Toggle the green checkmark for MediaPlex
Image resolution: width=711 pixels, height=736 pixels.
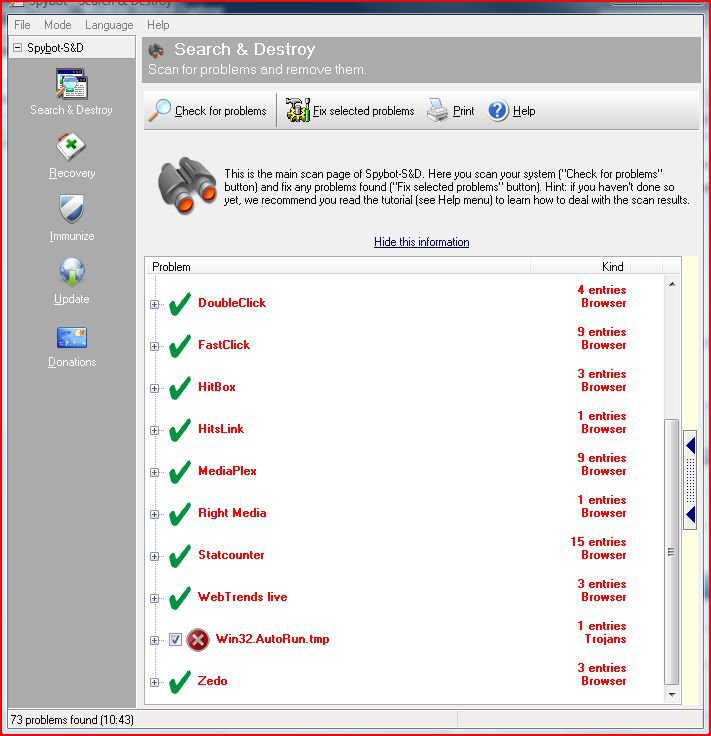(180, 472)
